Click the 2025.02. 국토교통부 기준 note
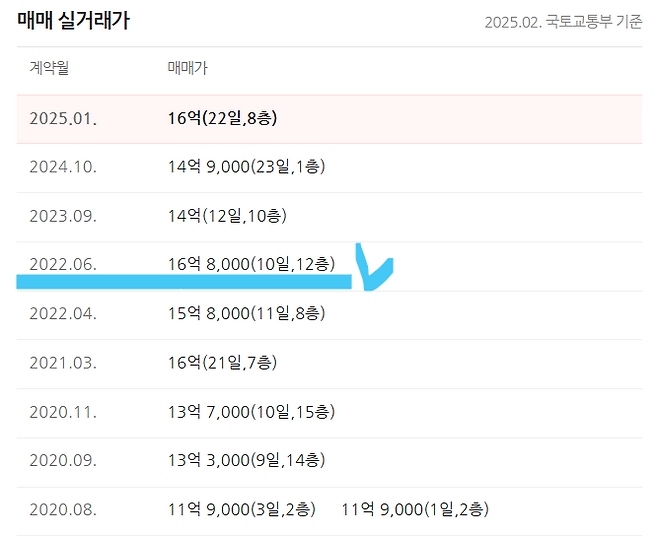 (x=563, y=22)
